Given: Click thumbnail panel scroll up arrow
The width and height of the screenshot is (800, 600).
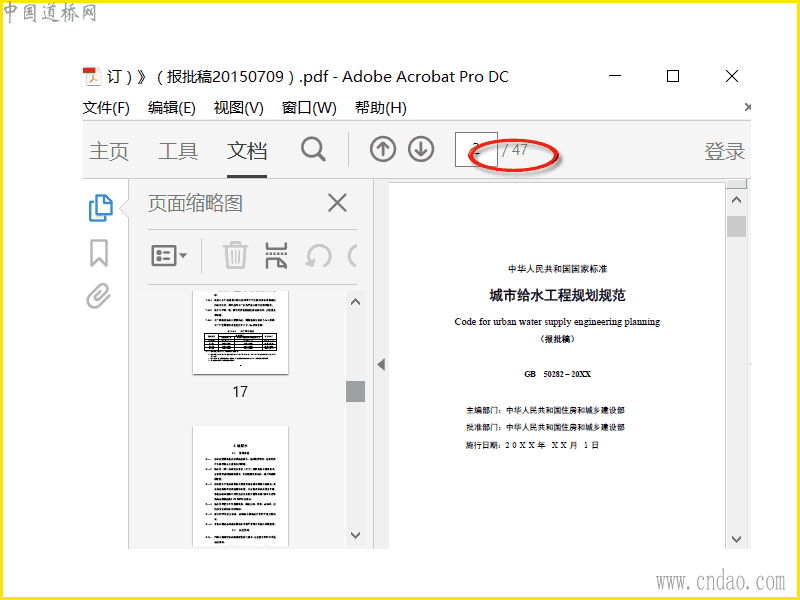Looking at the screenshot, I should pos(356,302).
